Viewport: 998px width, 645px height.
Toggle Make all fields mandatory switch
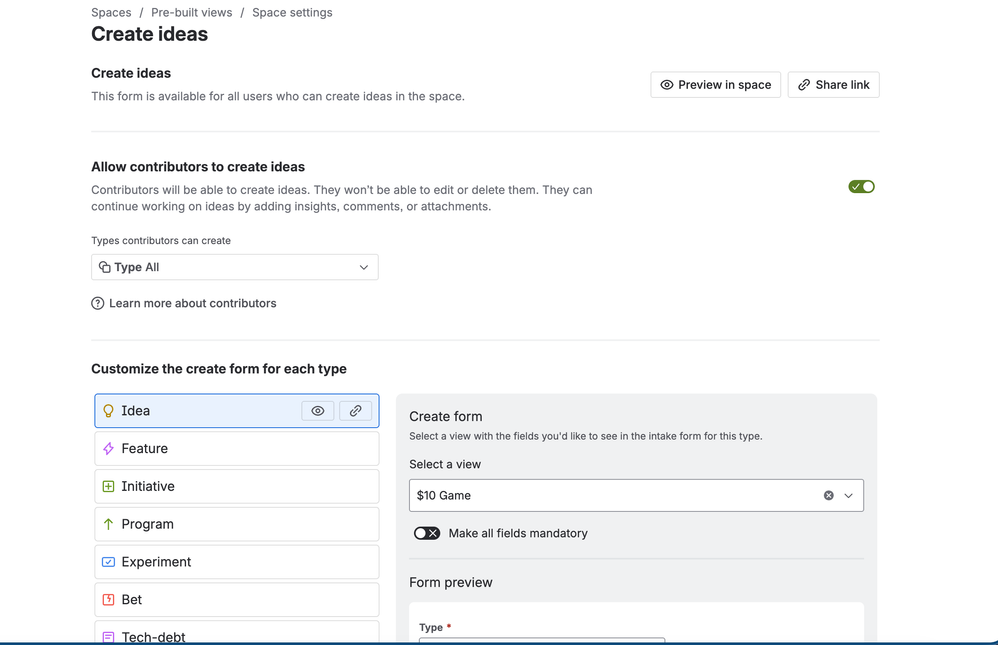[426, 534]
